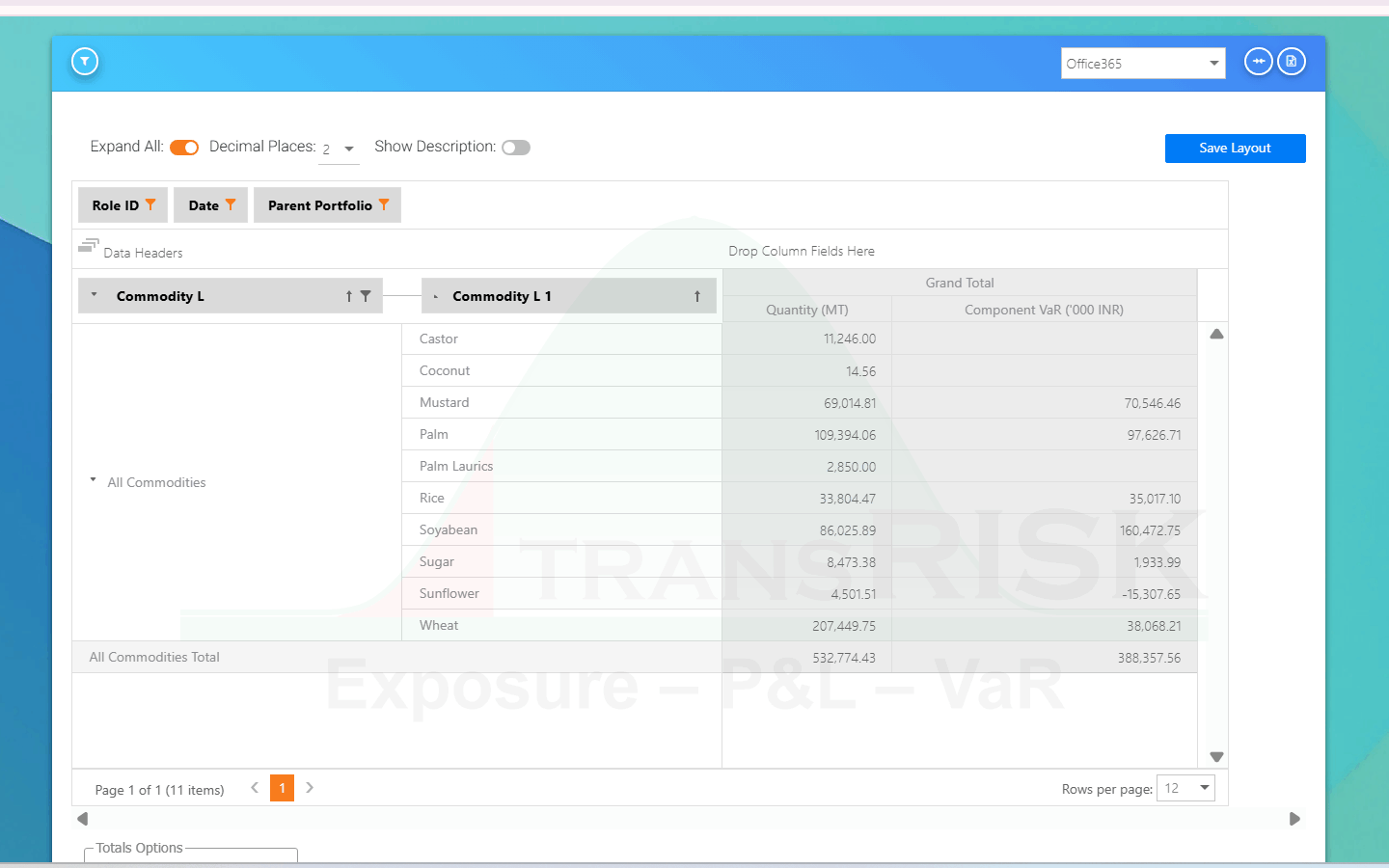Click the vertical scrollbar down arrow
The height and width of the screenshot is (868, 1389).
(1216, 757)
